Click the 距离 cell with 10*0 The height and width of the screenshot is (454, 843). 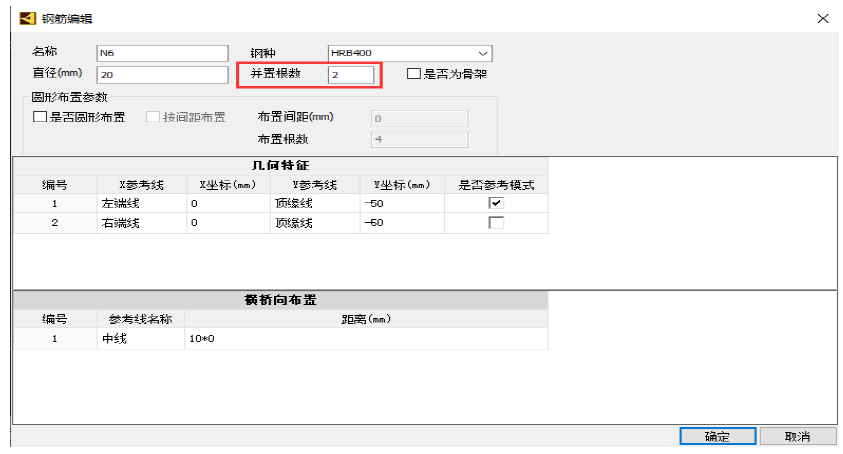[366, 338]
